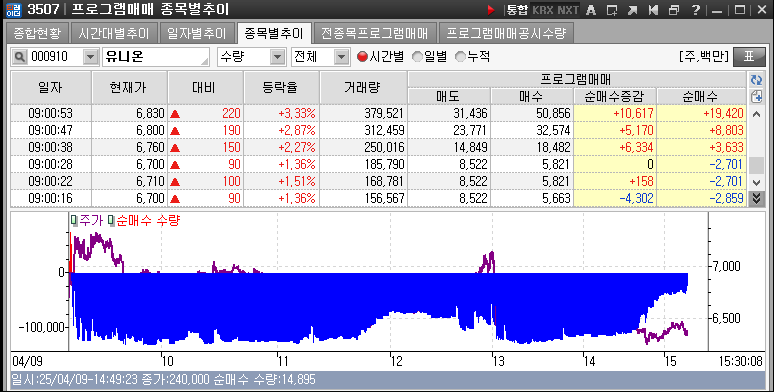
Task: Click the 09:00:22 time cell
Action: point(50,181)
